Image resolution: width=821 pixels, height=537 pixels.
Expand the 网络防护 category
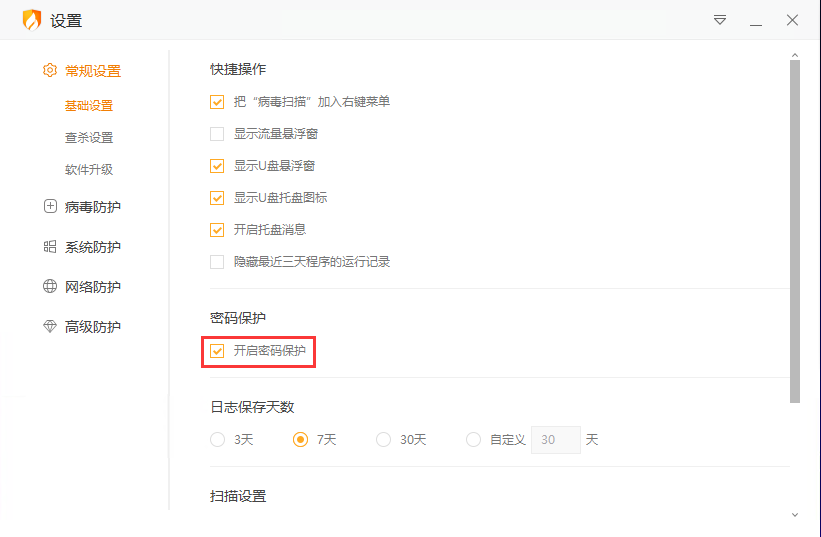(x=92, y=287)
